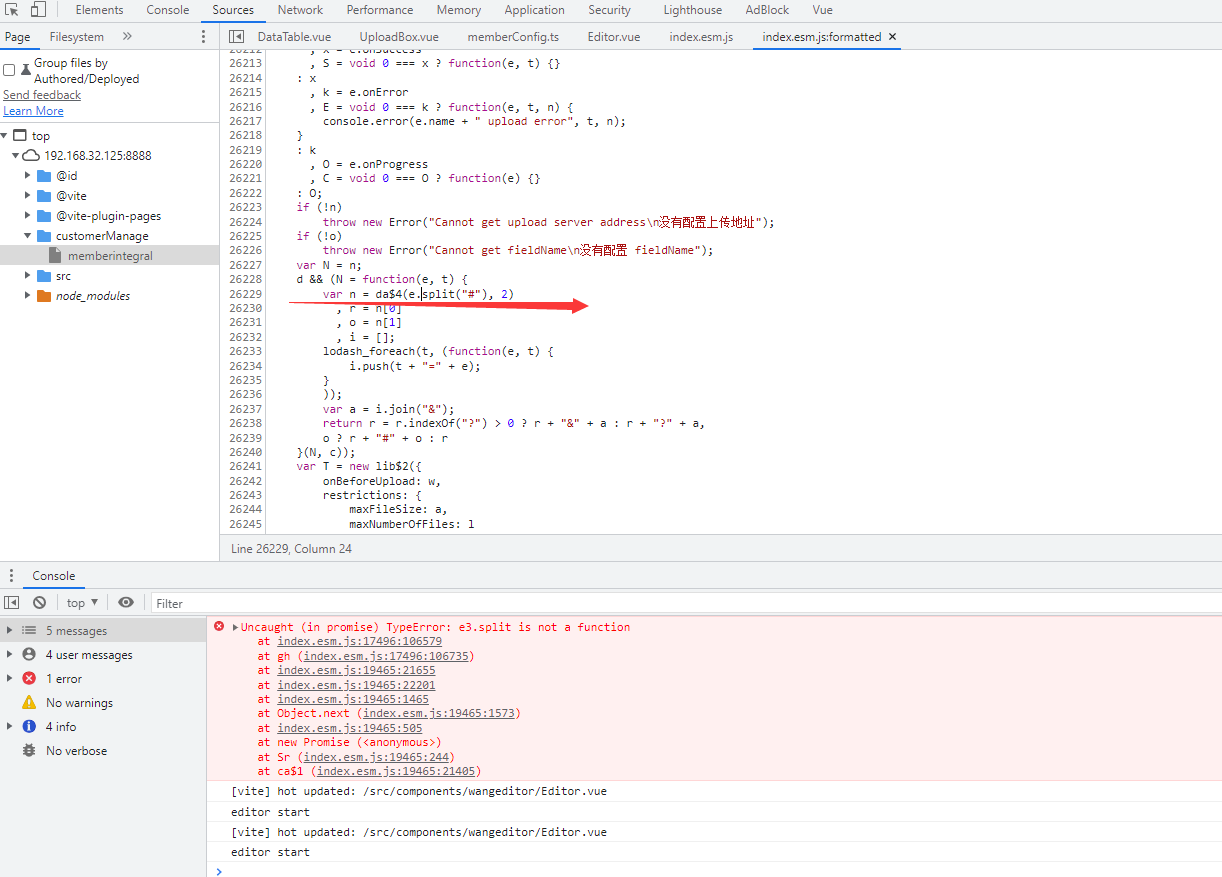This screenshot has height=877, width=1222.
Task: Open the Security tab
Action: point(609,10)
